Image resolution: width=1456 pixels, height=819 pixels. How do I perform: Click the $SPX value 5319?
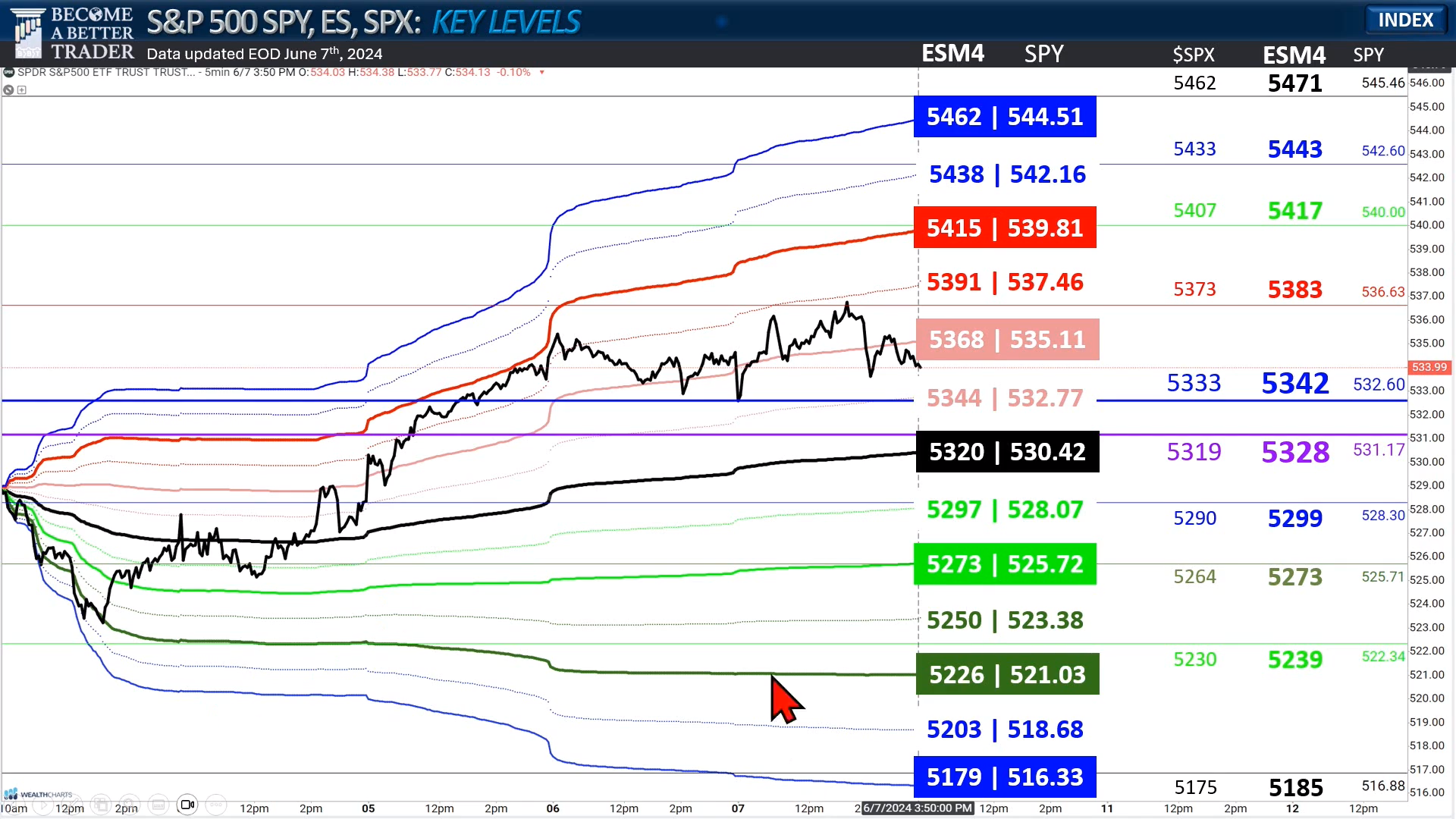pos(1194,452)
